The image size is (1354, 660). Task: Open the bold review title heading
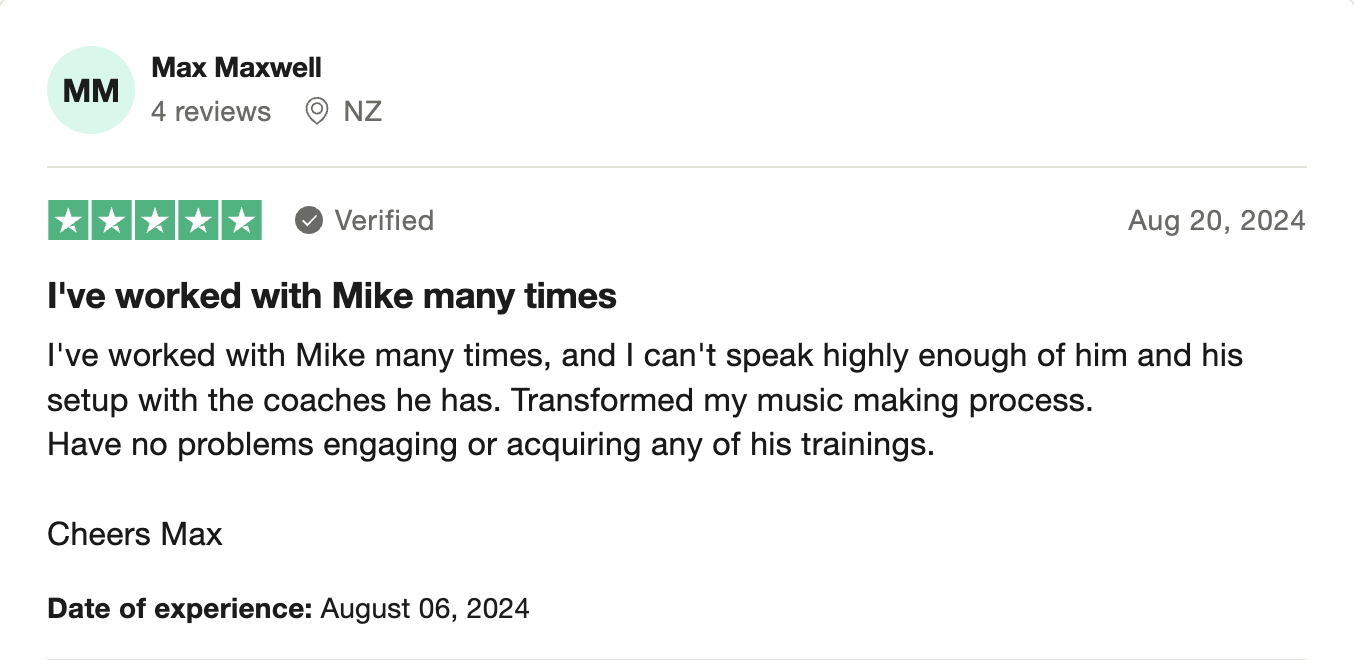[331, 296]
